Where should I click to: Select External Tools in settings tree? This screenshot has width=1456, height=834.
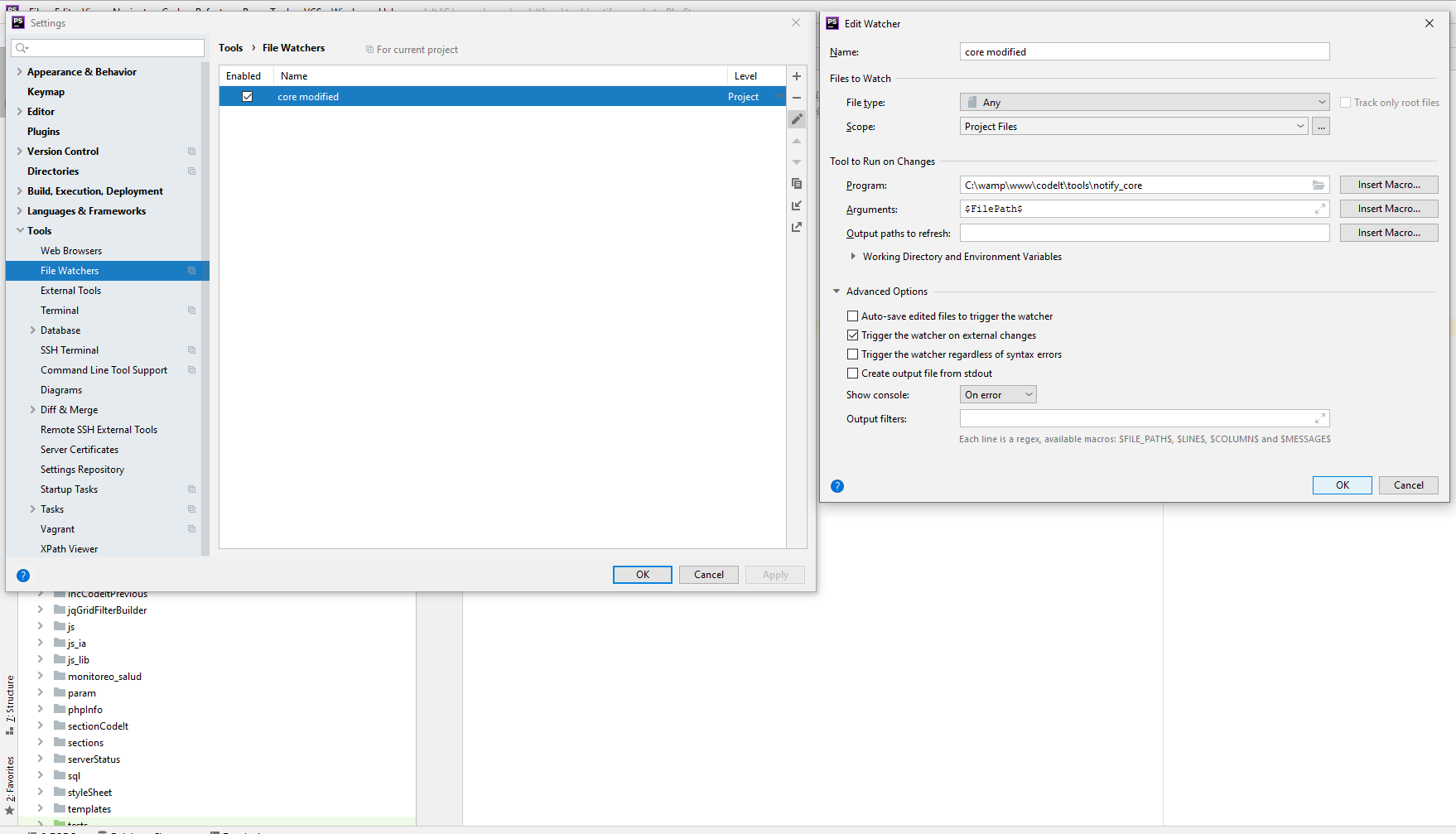[x=71, y=291]
